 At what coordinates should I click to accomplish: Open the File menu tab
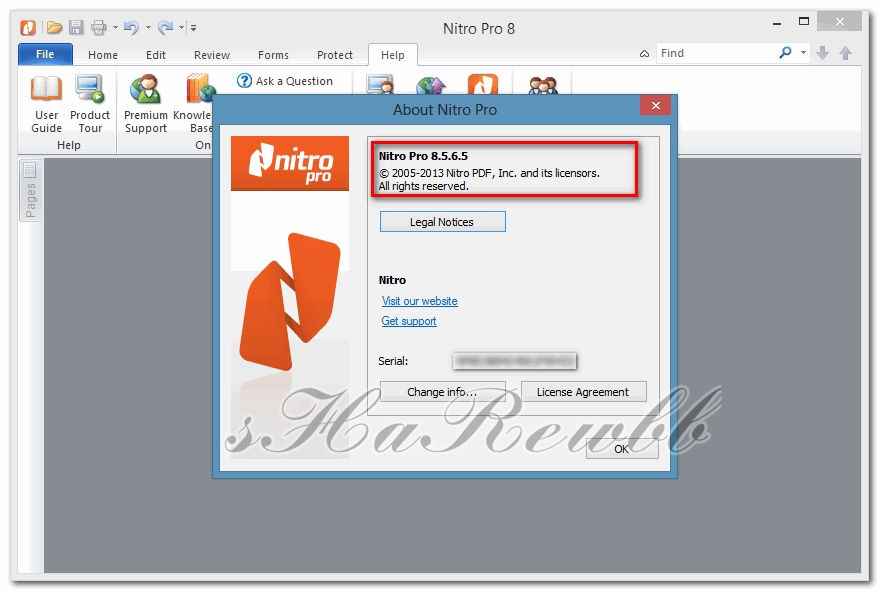pyautogui.click(x=45, y=54)
